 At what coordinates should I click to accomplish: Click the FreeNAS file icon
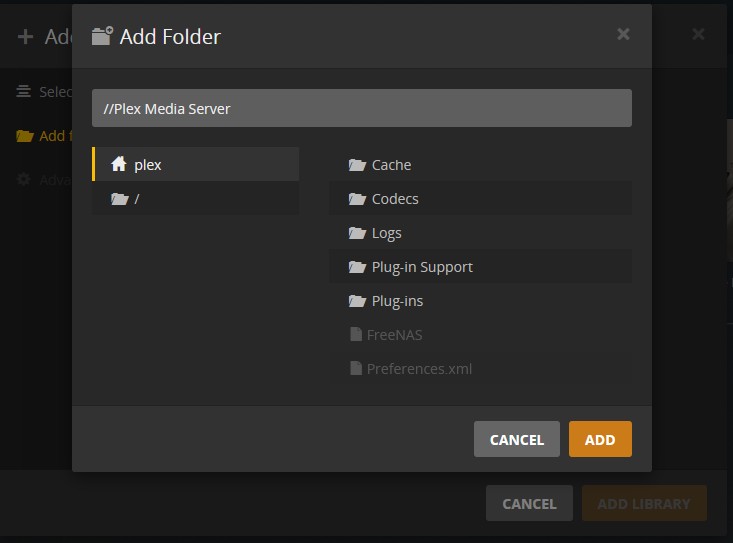tap(356, 334)
